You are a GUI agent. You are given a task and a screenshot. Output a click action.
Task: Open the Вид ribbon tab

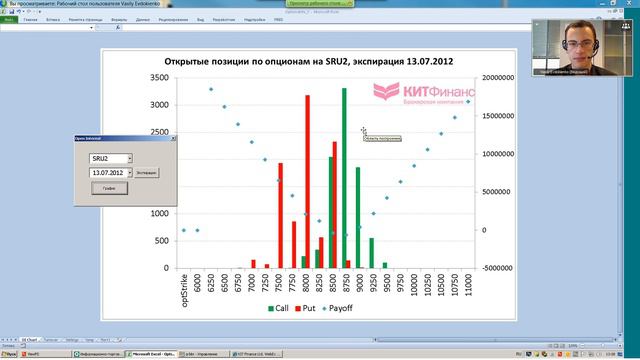pos(200,19)
